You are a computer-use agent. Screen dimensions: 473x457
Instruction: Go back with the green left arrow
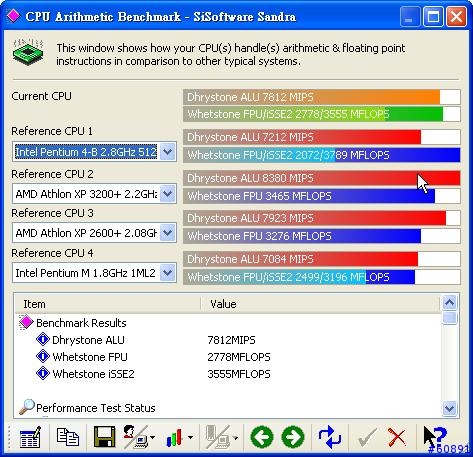coord(262,437)
